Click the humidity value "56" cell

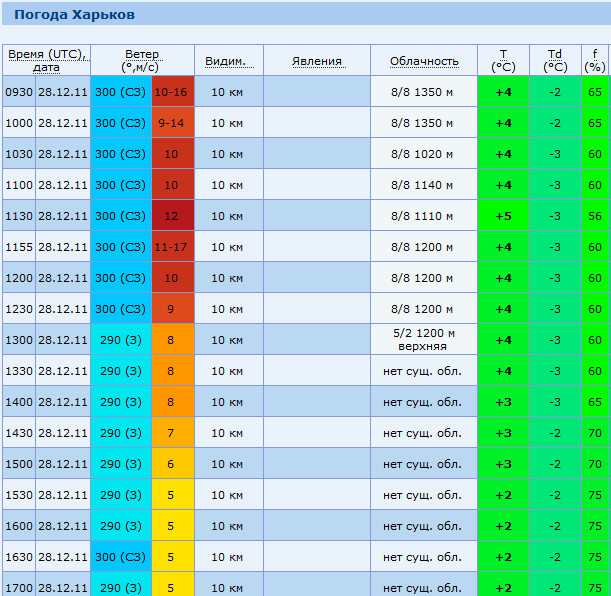click(595, 216)
